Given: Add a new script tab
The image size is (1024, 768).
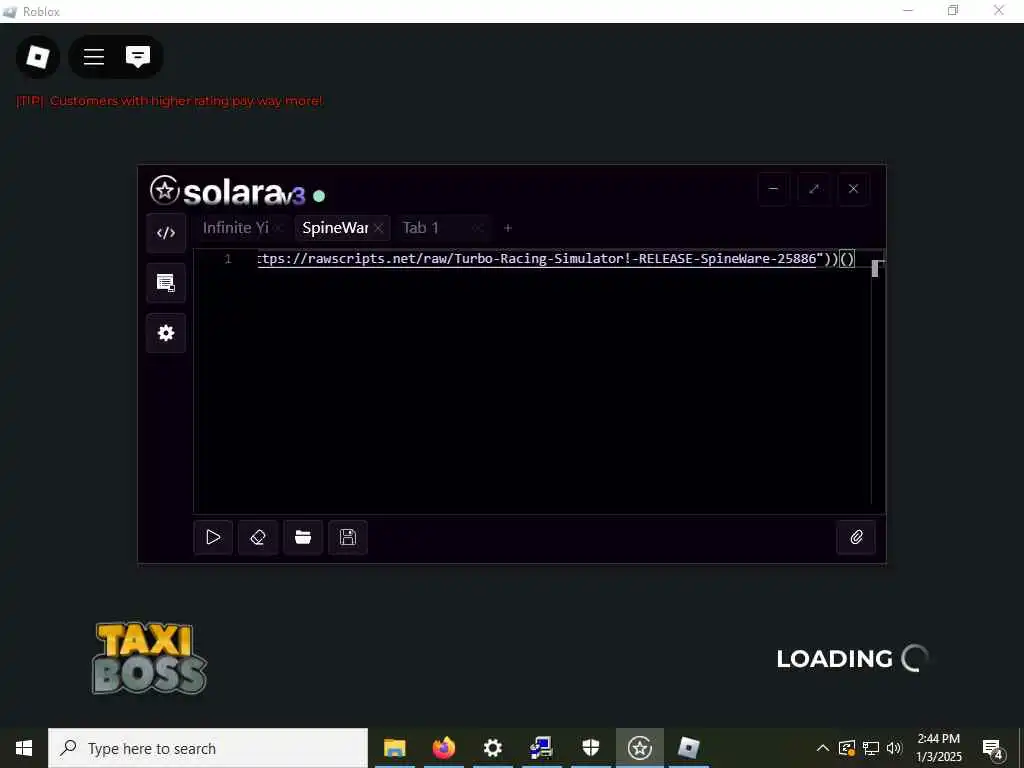Looking at the screenshot, I should coord(508,228).
